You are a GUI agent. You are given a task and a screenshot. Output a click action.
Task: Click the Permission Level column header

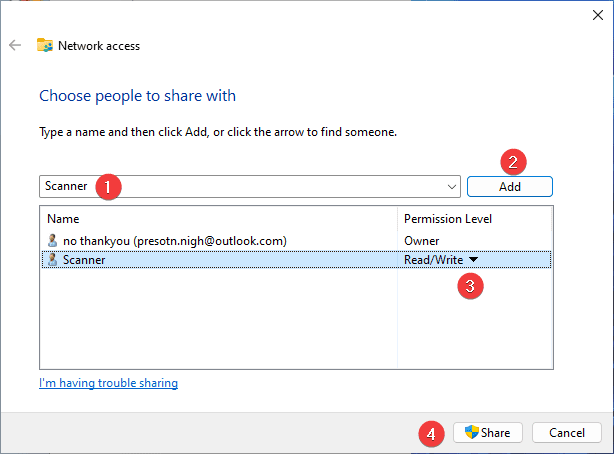tap(447, 218)
